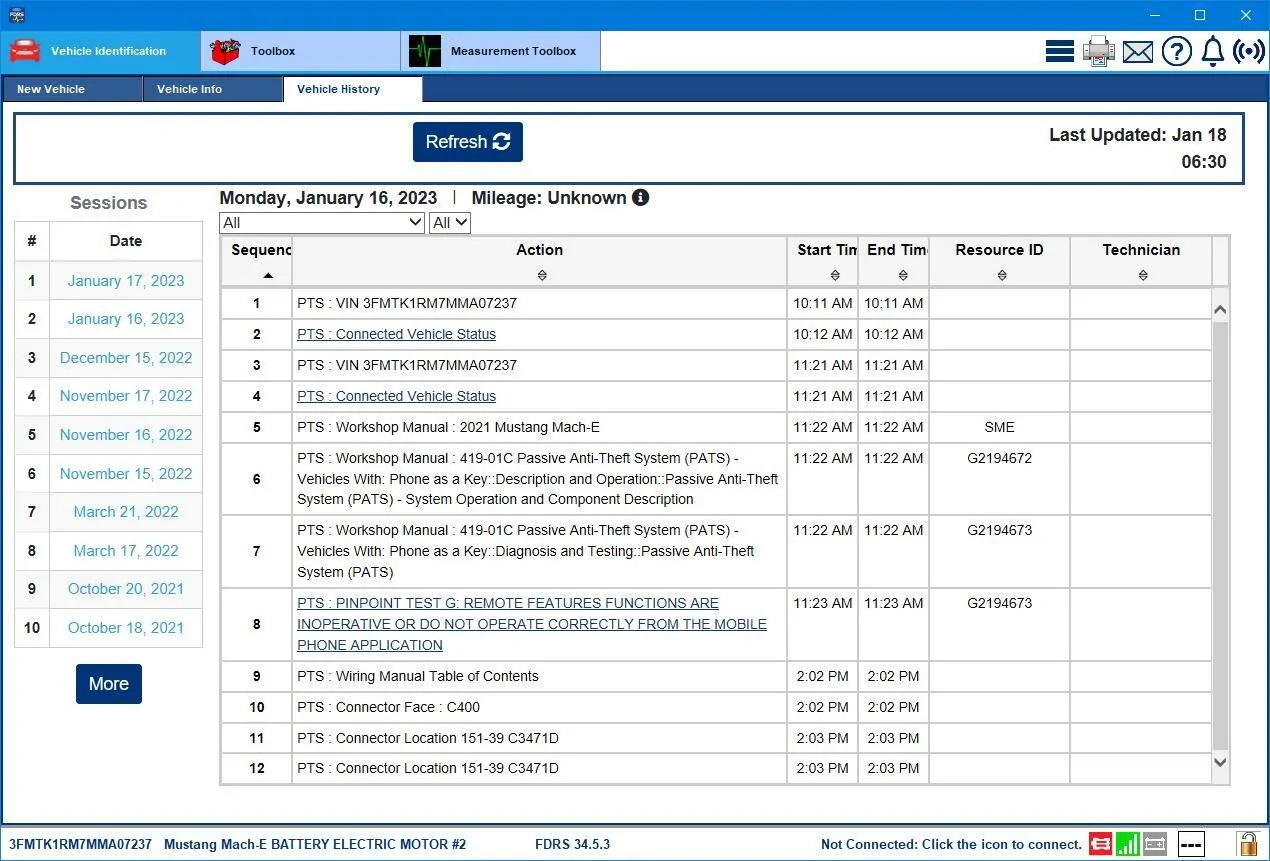Click the Refresh button

pos(468,142)
